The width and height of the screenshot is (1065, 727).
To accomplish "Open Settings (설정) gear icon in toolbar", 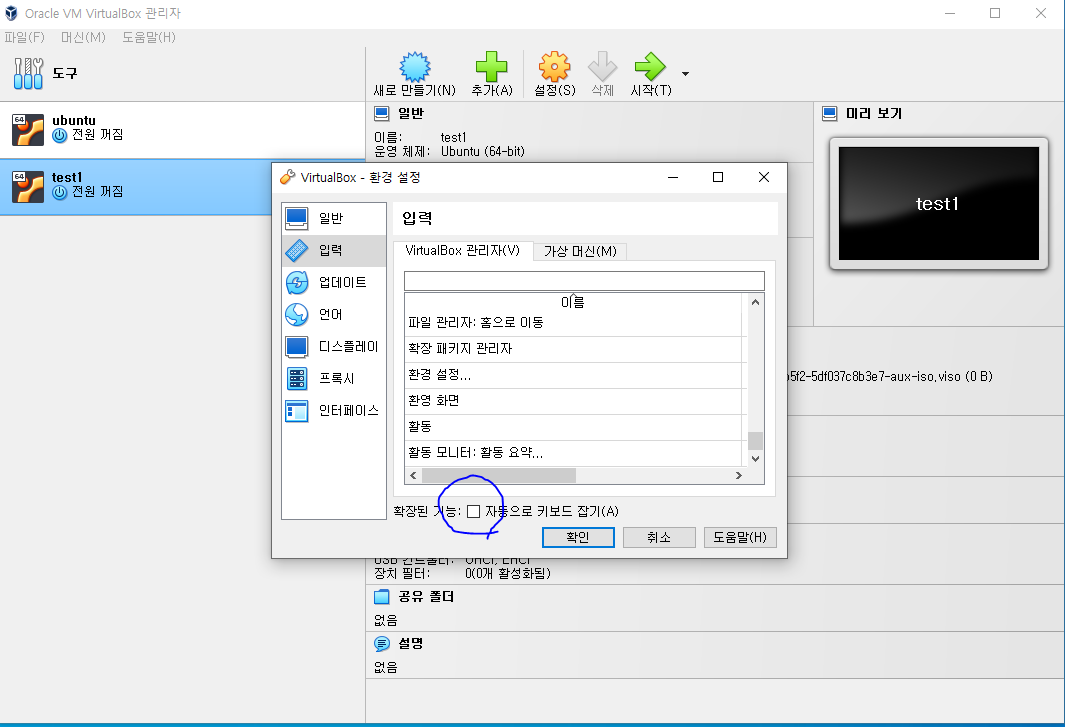I will (x=554, y=67).
